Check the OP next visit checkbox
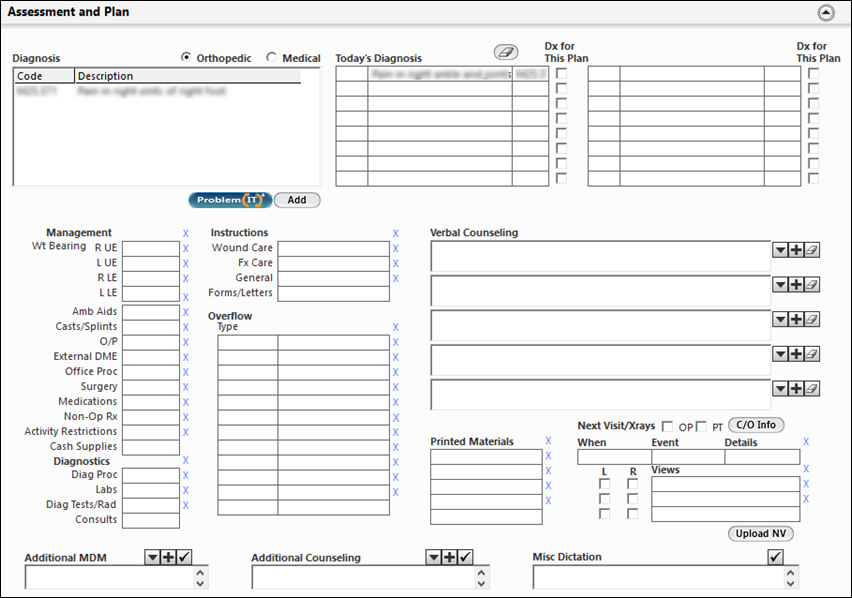The height and width of the screenshot is (598, 852). [667, 427]
